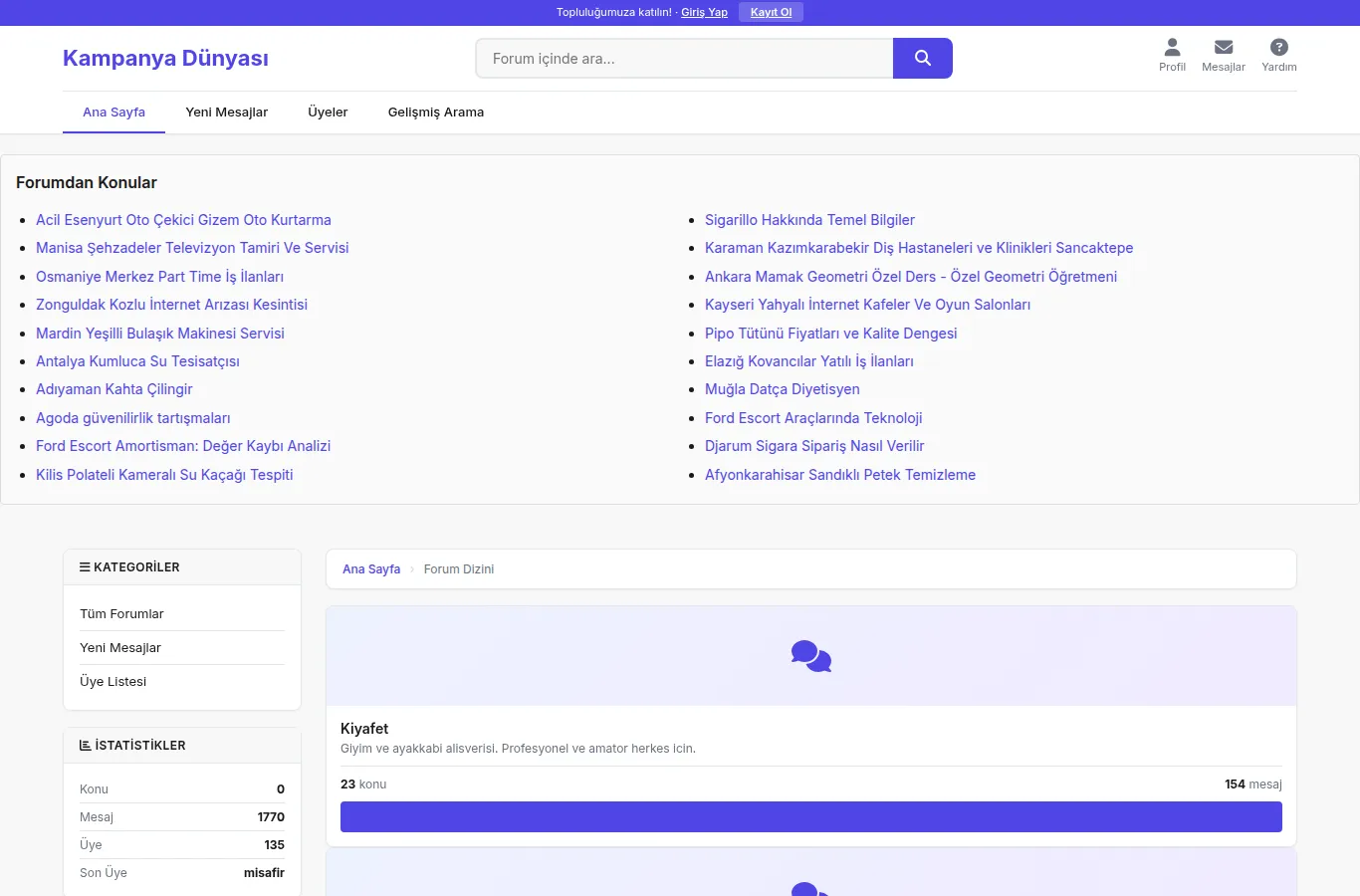Click the Kiyafet forum chat bubbles icon
Image resolution: width=1360 pixels, height=896 pixels.
[811, 656]
